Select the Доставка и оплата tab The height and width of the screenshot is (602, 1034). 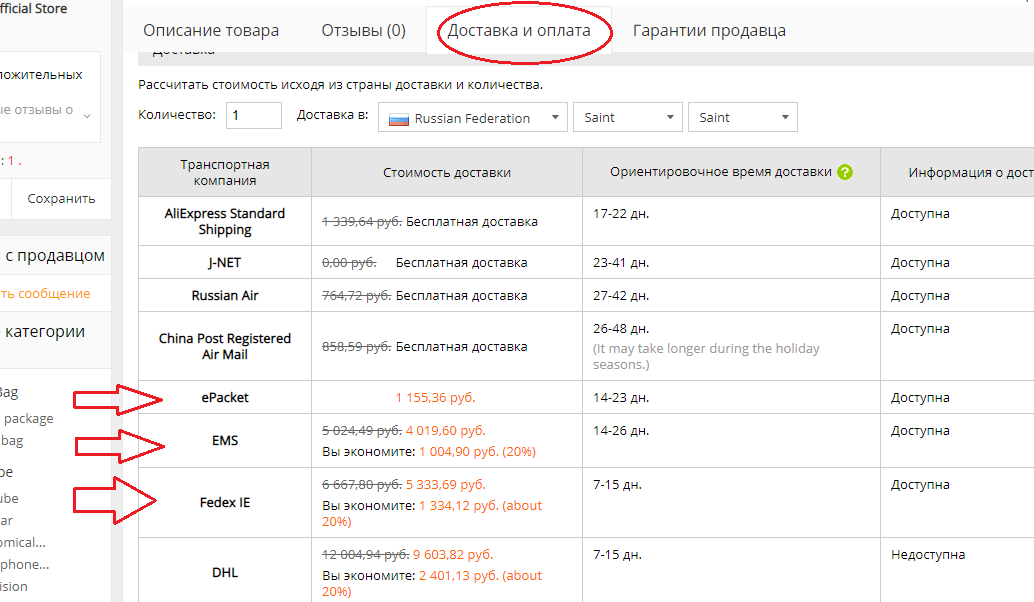519,30
